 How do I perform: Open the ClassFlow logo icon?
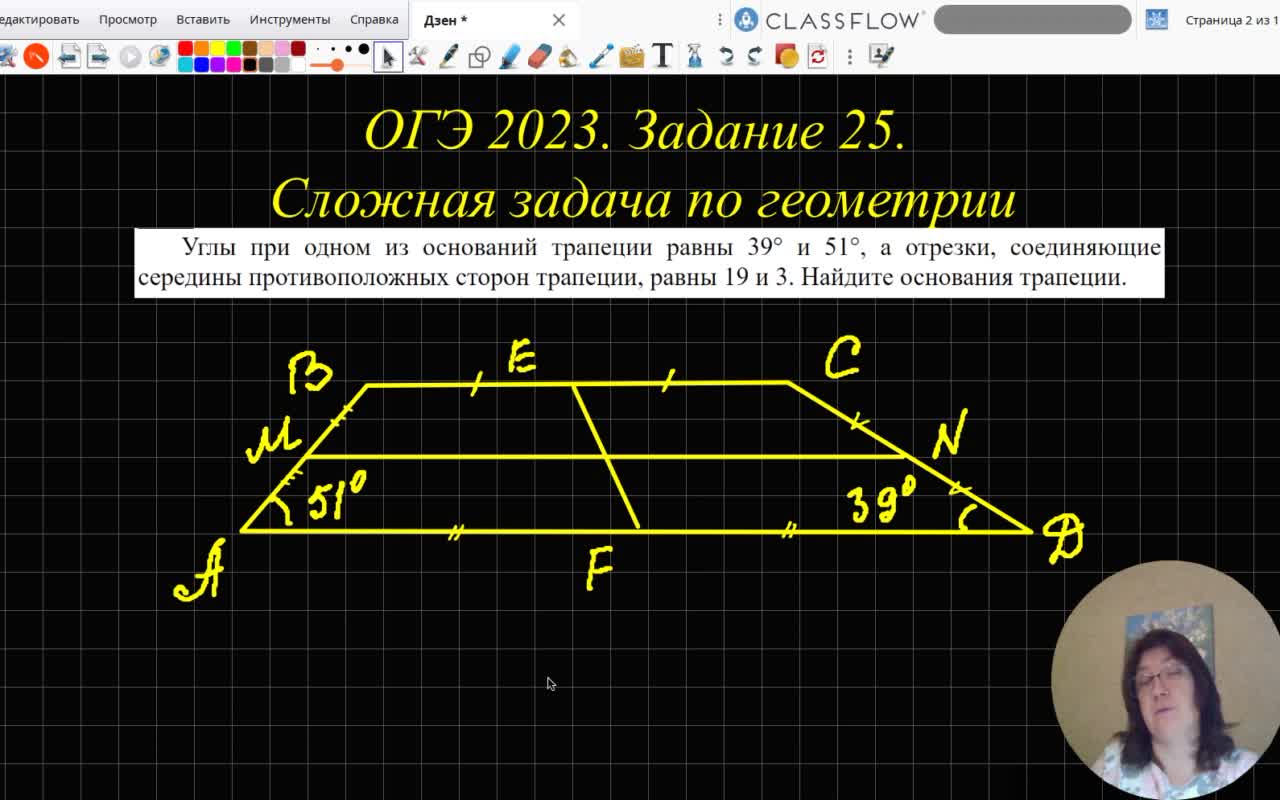click(745, 19)
